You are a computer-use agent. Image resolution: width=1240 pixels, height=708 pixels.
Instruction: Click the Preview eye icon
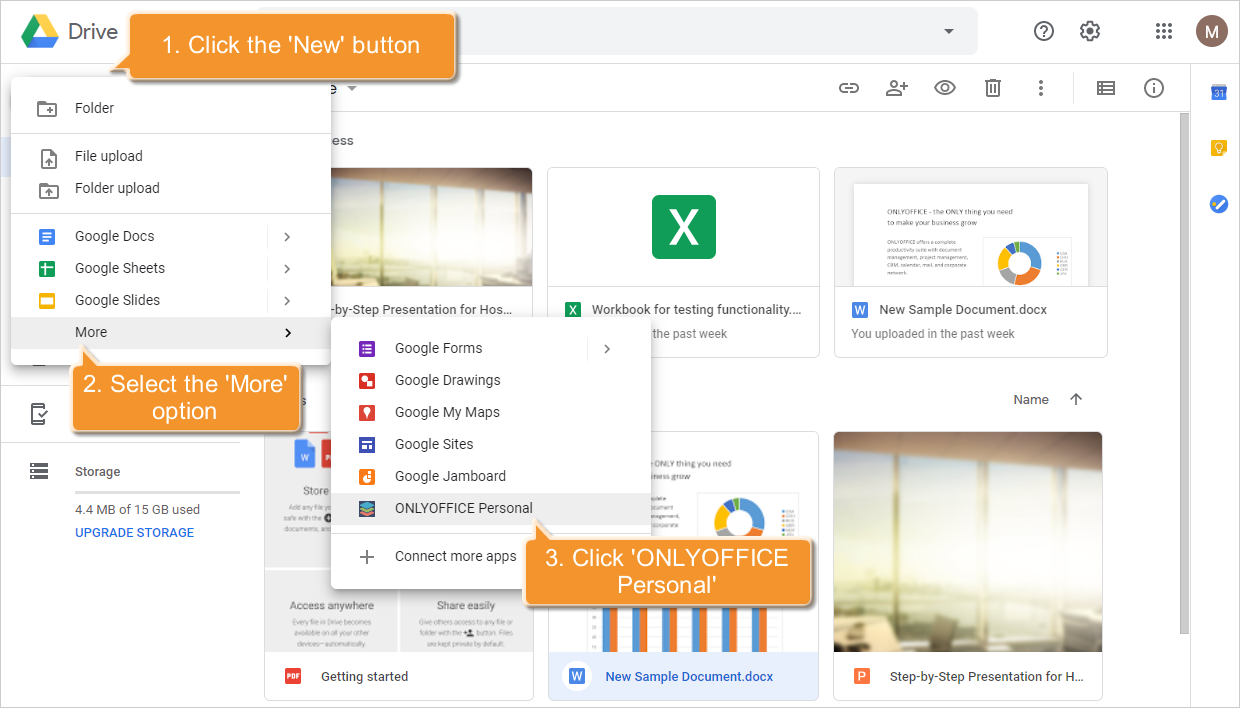(x=945, y=88)
